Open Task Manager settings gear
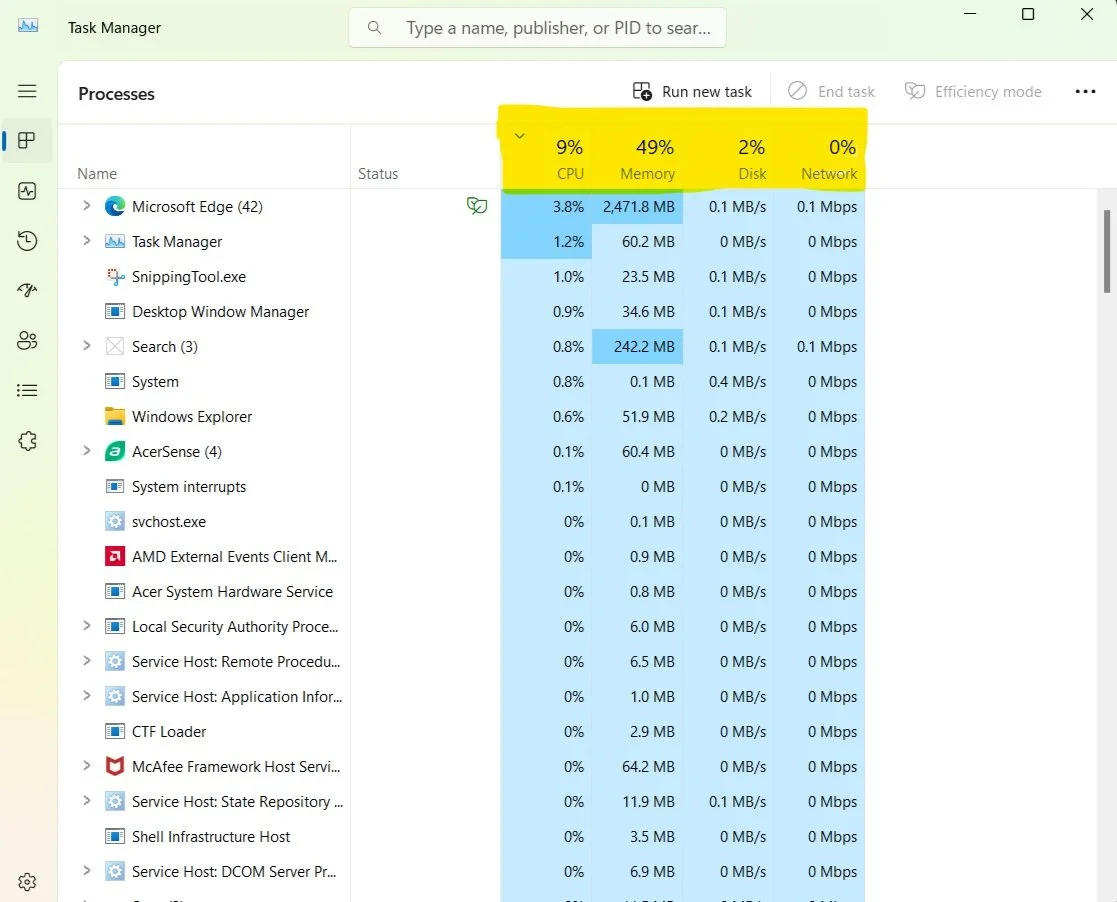Screen dimensions: 1117x902 [x=27, y=882]
